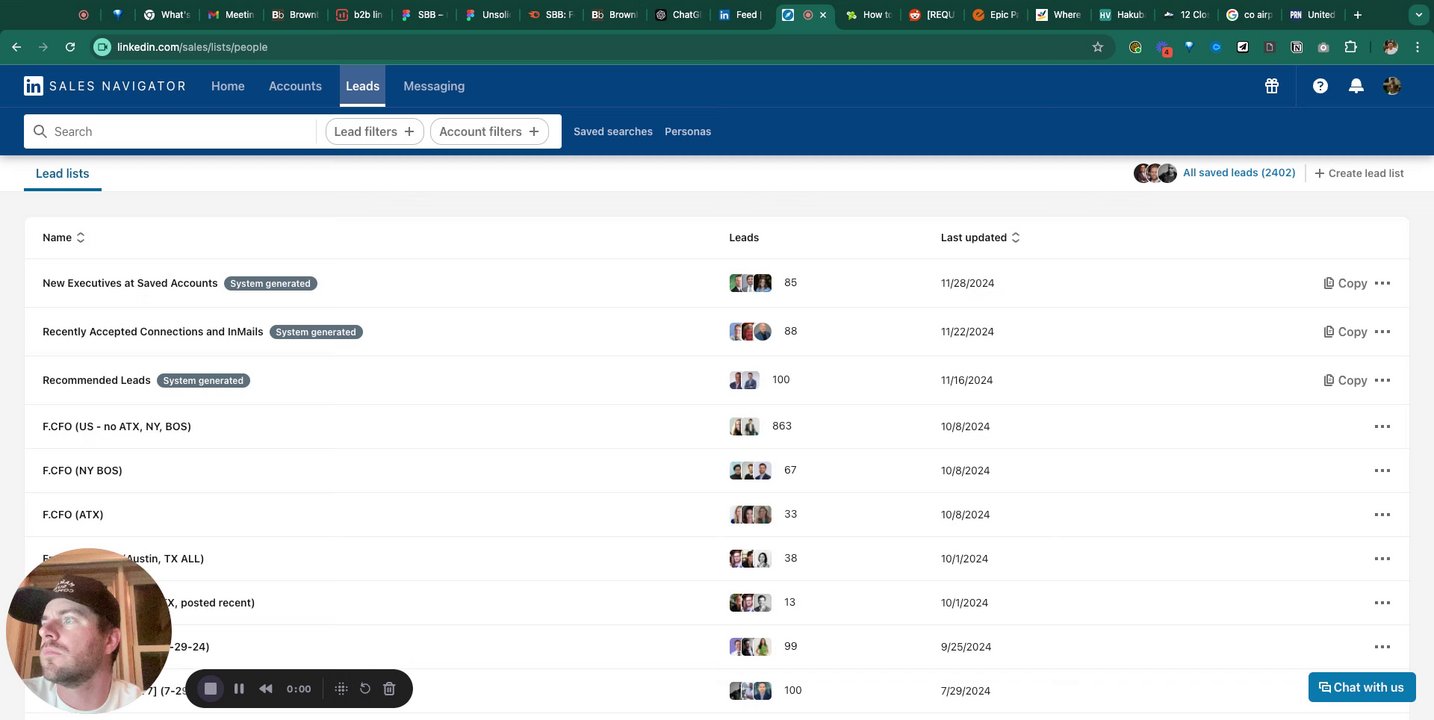This screenshot has width=1434, height=720.
Task: Click the magnifier icon in Search field
Action: tap(40, 131)
